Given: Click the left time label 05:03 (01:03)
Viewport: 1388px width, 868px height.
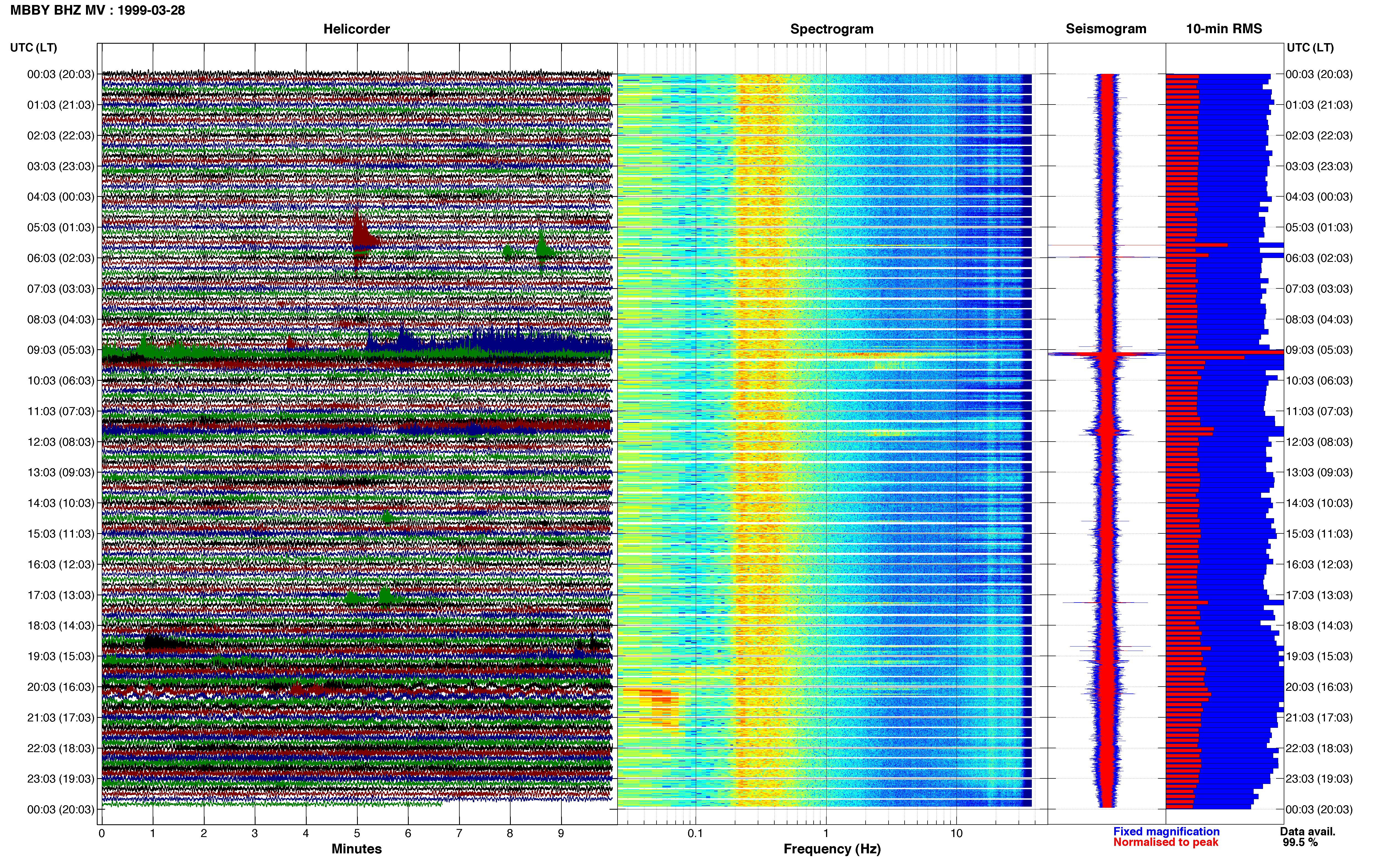Looking at the screenshot, I should (60, 227).
